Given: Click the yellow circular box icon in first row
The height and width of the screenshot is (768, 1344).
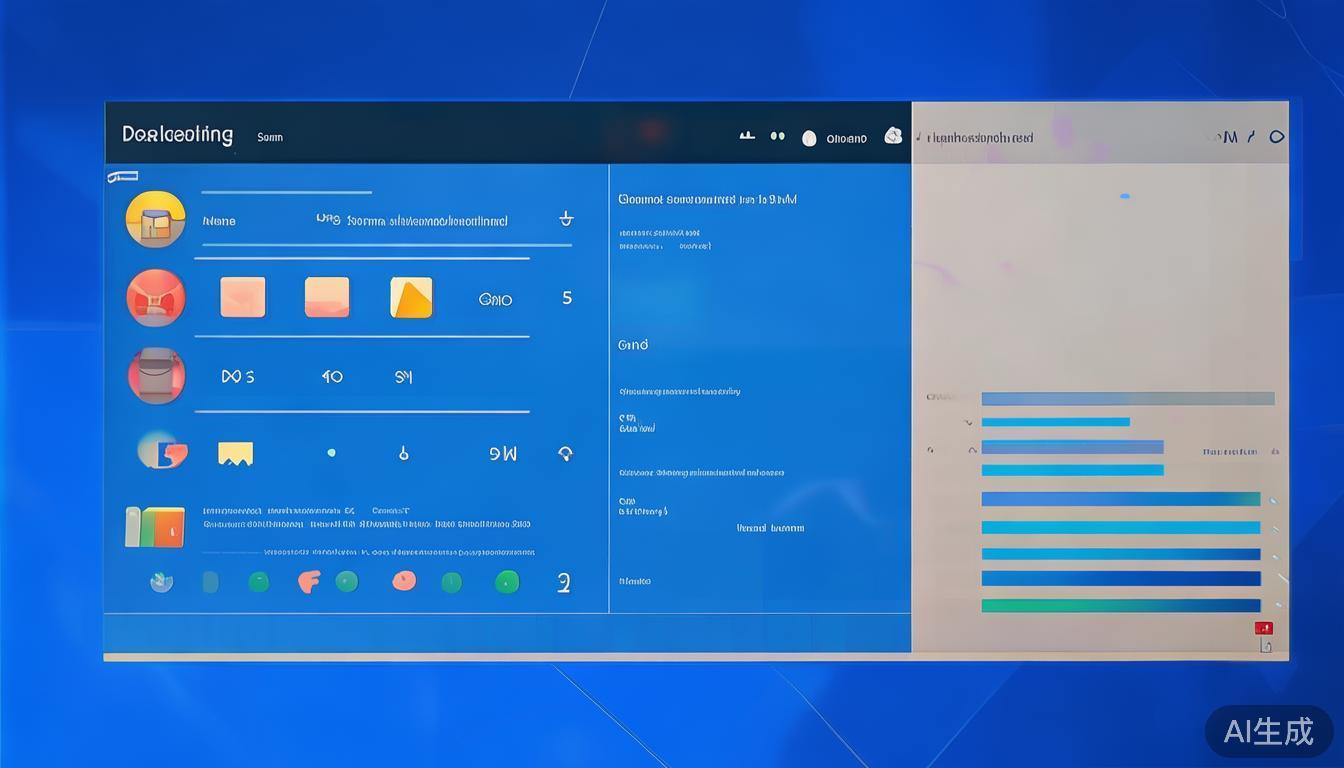Looking at the screenshot, I should (x=155, y=219).
